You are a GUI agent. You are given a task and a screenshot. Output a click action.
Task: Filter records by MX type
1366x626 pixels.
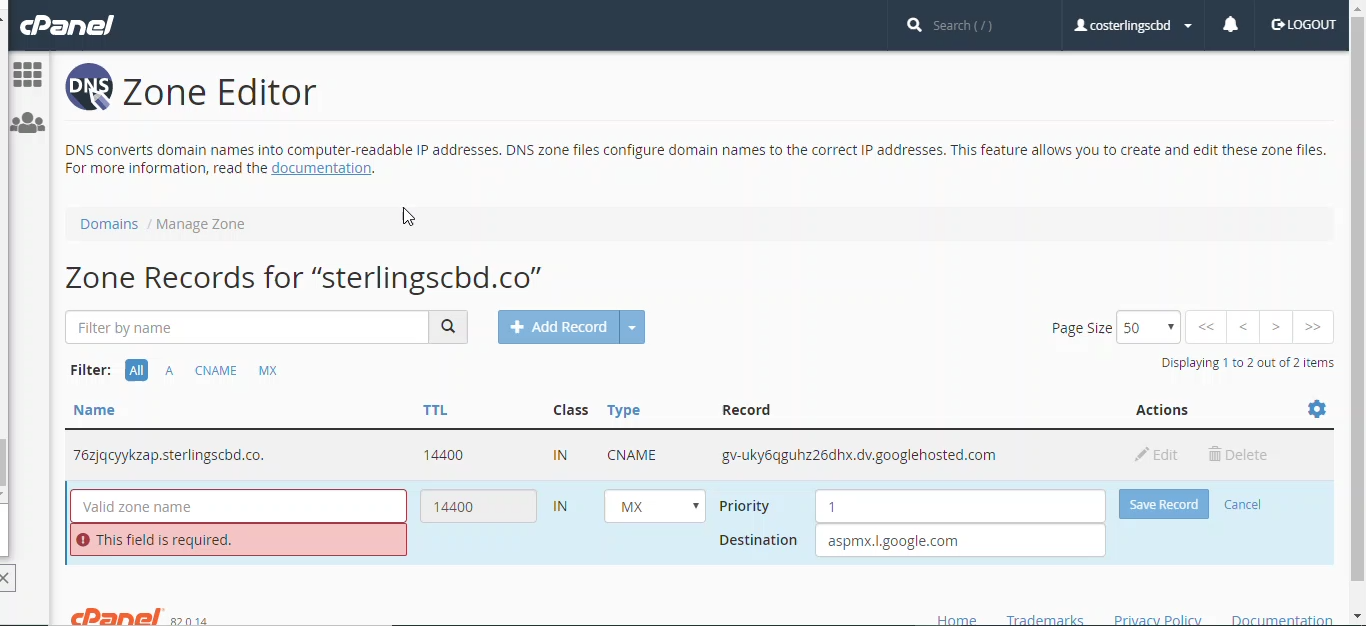click(267, 370)
